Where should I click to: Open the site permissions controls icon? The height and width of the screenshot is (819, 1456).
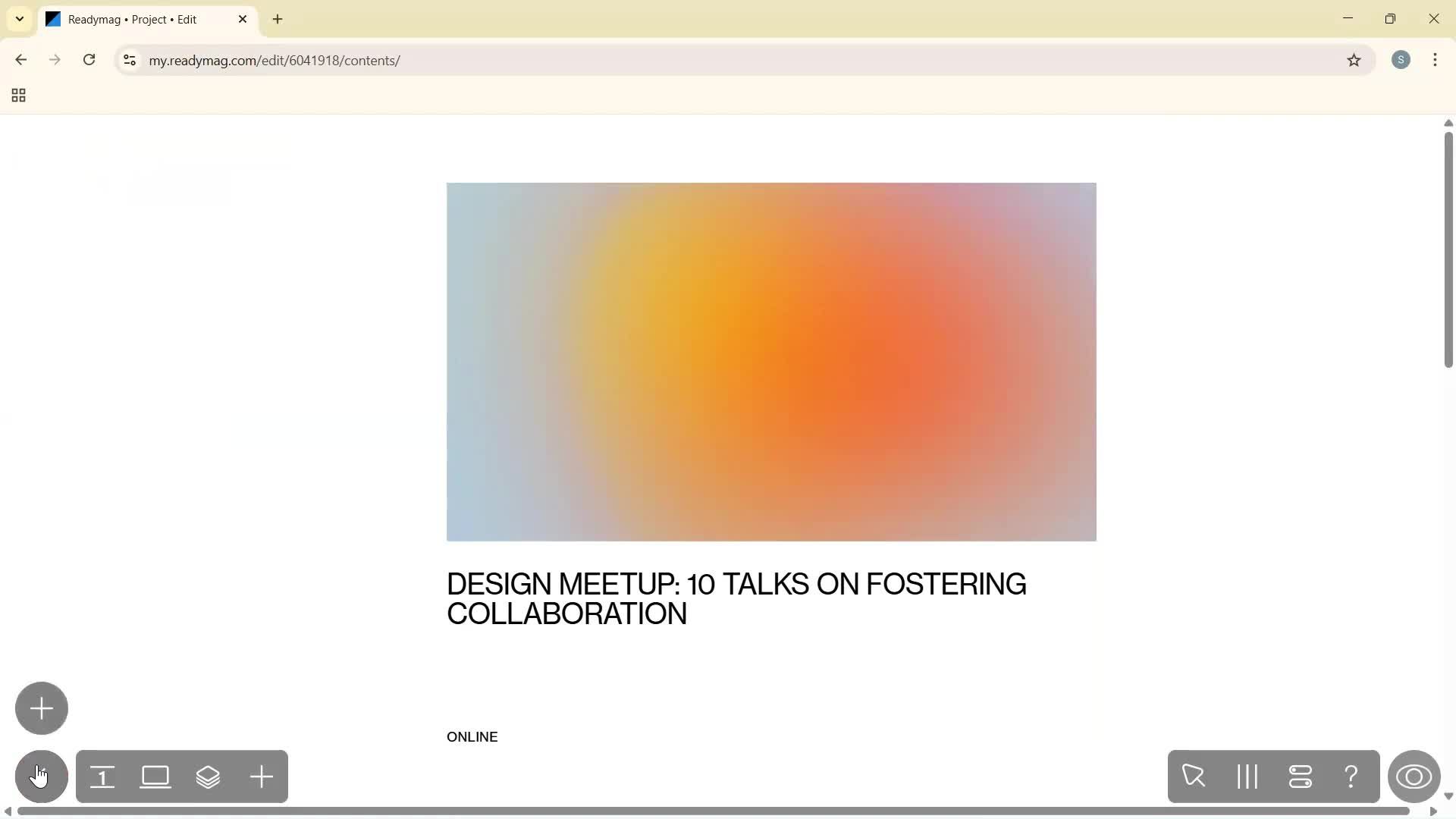(129, 61)
